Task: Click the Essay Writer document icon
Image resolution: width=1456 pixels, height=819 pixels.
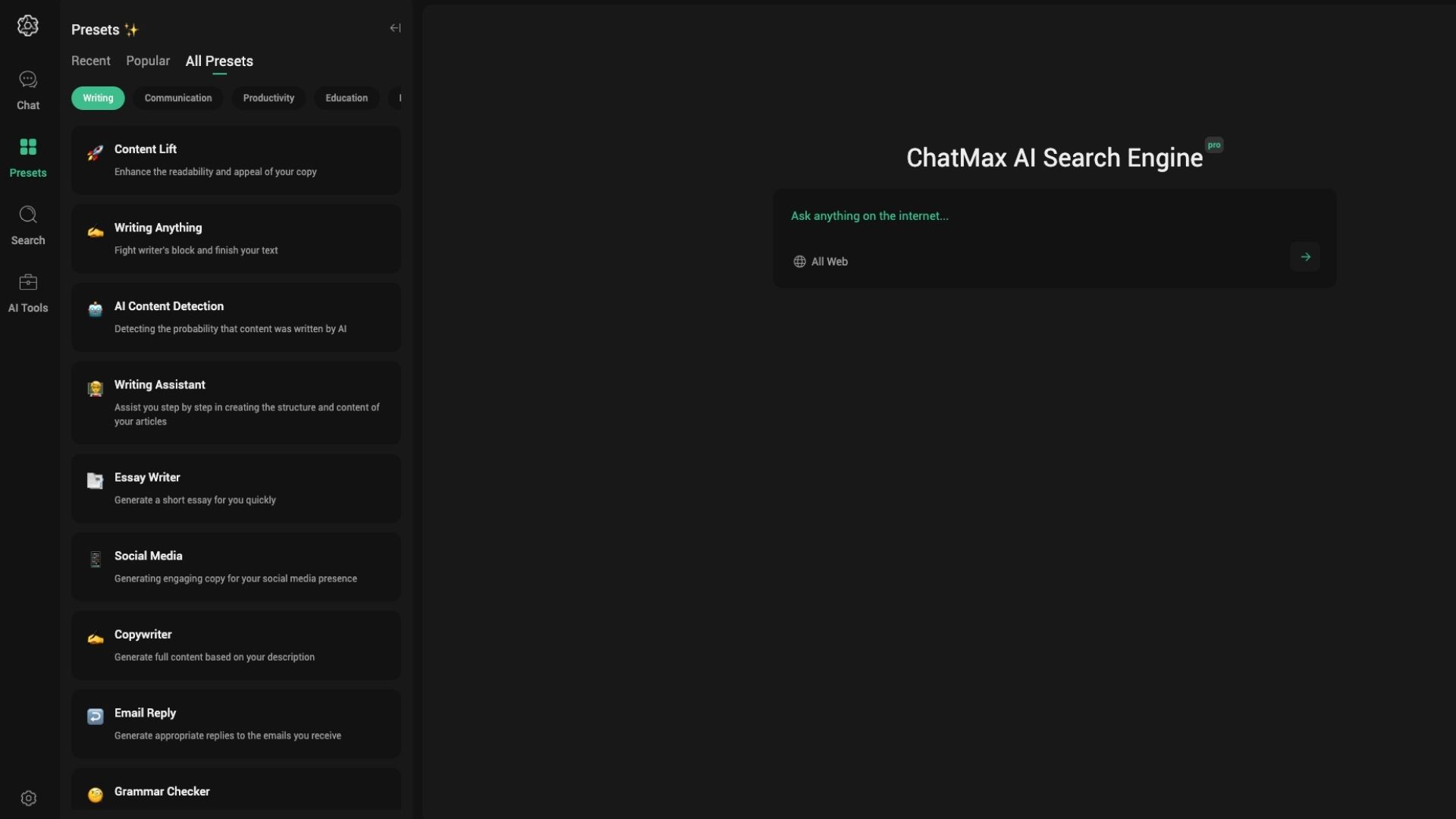Action: 95,481
